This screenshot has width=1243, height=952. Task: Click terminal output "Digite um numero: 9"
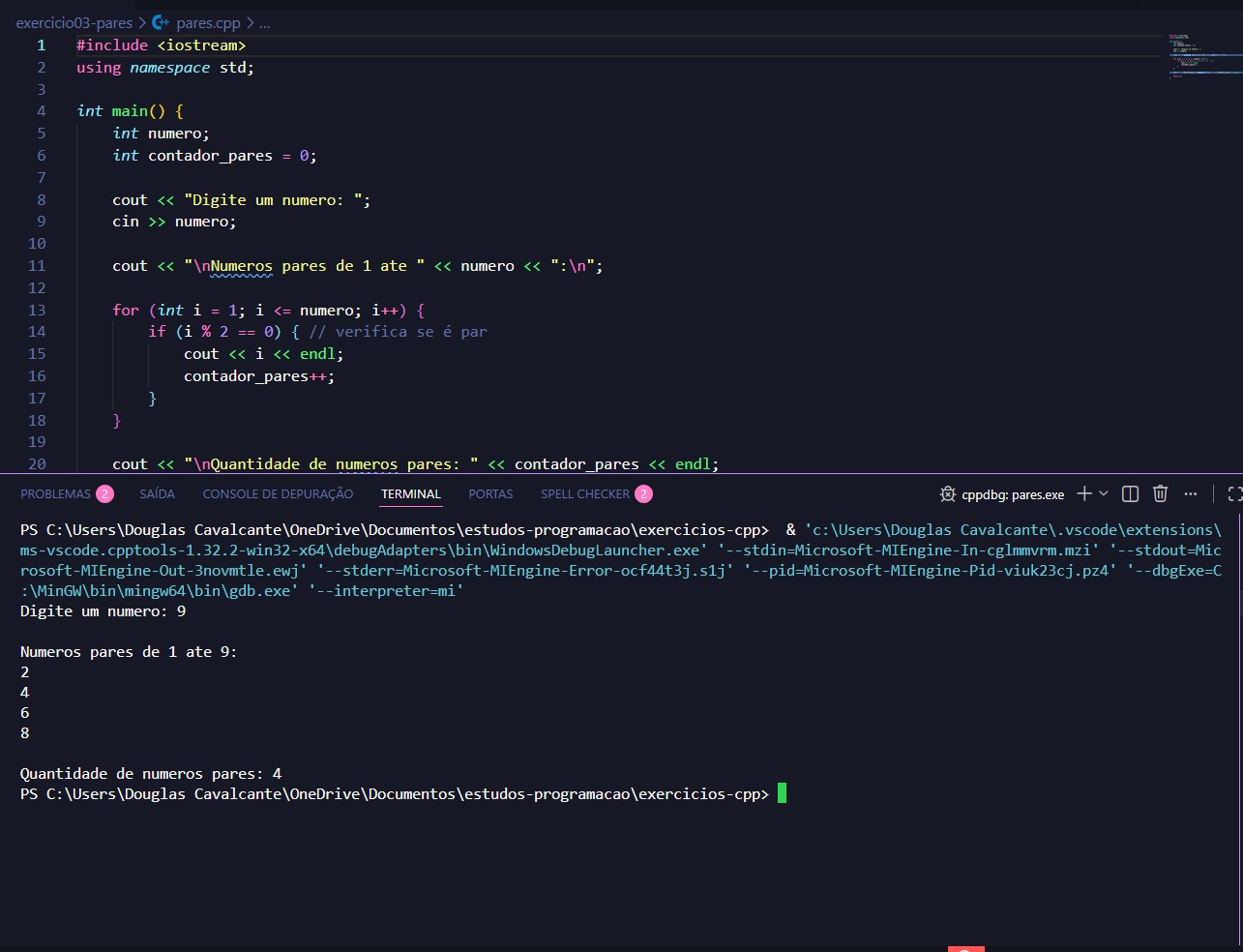click(x=104, y=611)
